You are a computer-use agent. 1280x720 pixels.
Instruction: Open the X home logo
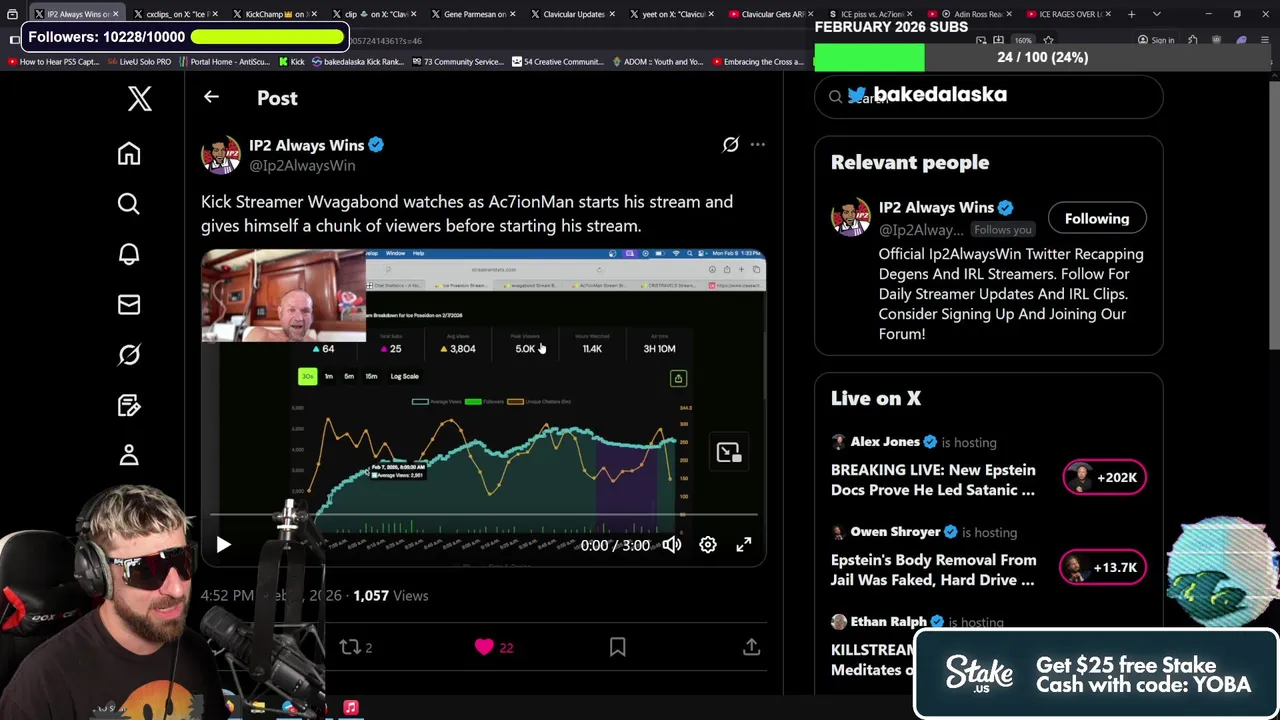pos(139,98)
